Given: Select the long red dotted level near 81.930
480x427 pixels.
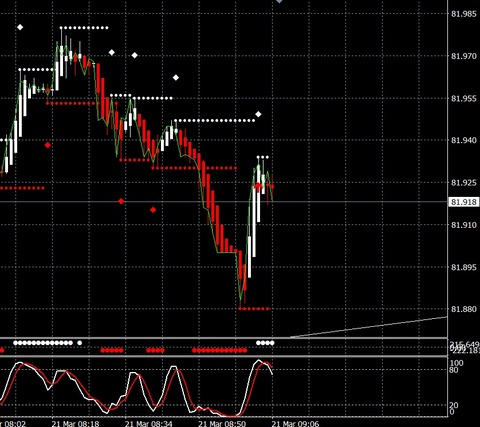Looking at the screenshot, I should click(x=194, y=168).
